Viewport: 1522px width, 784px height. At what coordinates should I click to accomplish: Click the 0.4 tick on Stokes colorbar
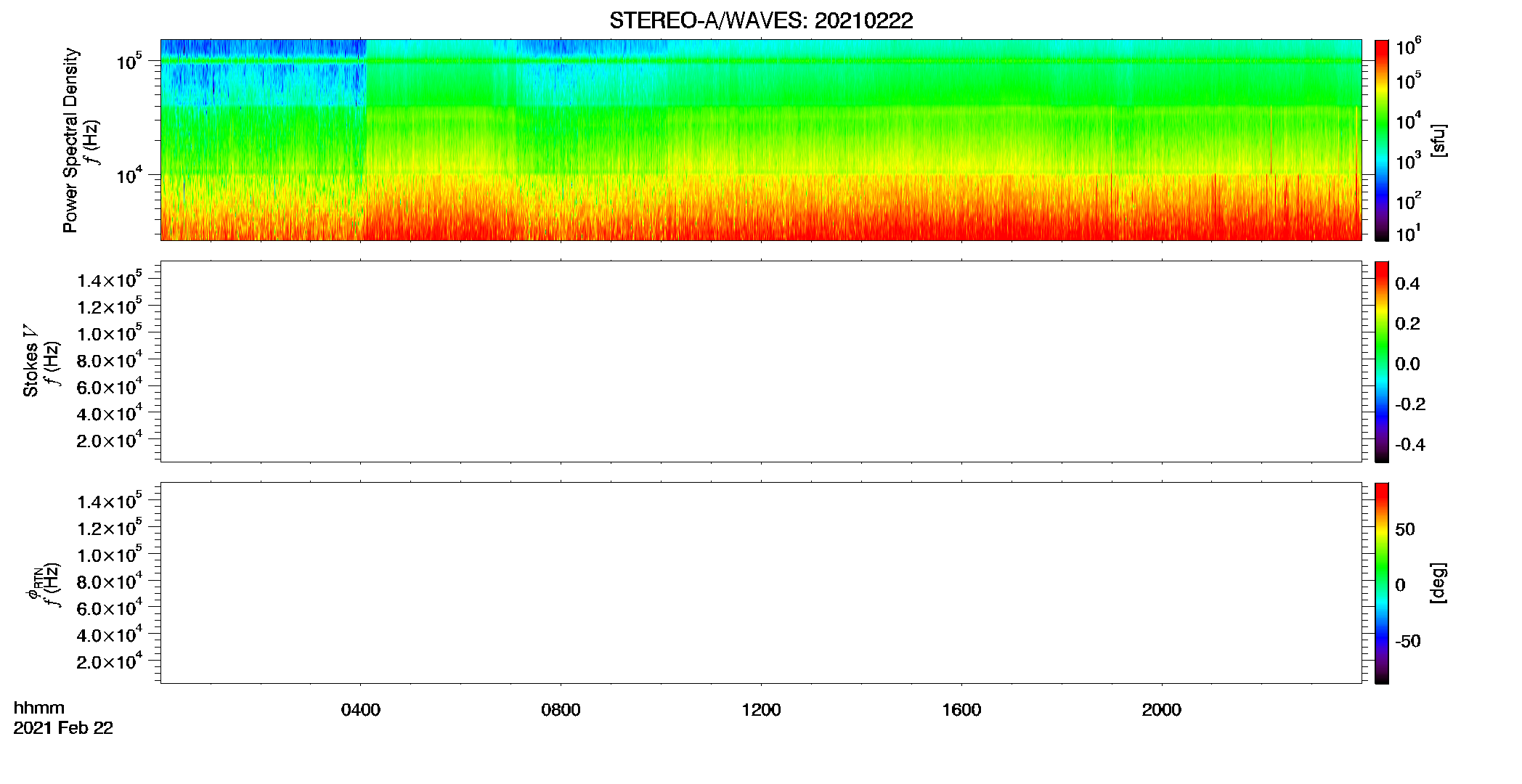coord(1407,284)
